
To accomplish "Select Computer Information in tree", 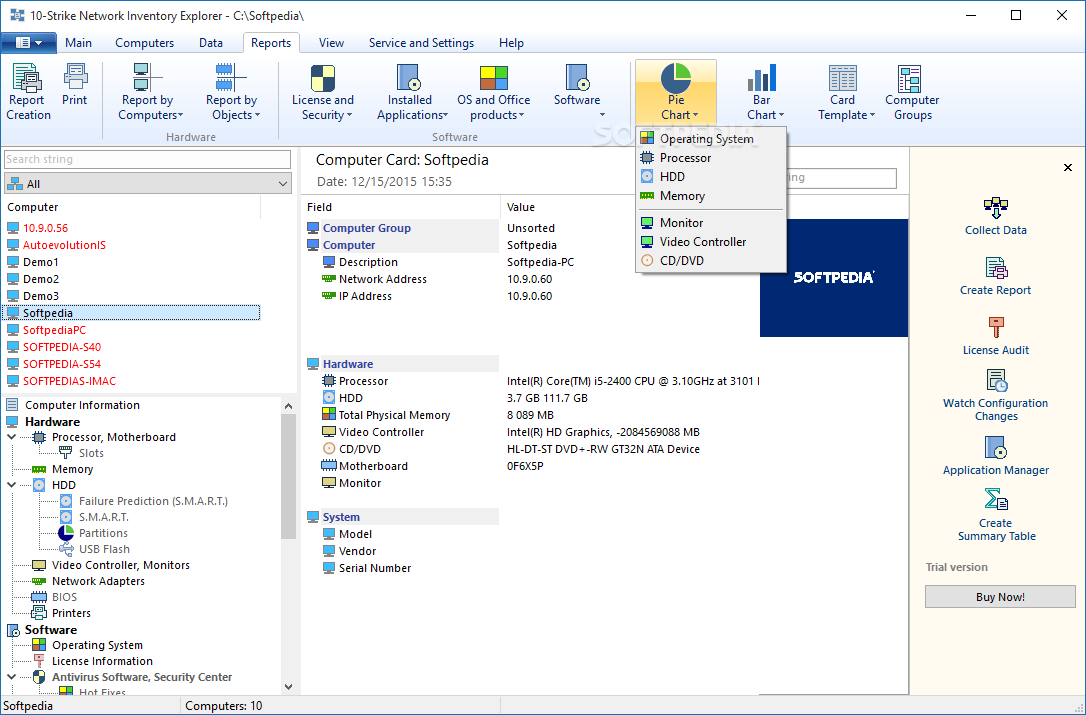I will [82, 405].
